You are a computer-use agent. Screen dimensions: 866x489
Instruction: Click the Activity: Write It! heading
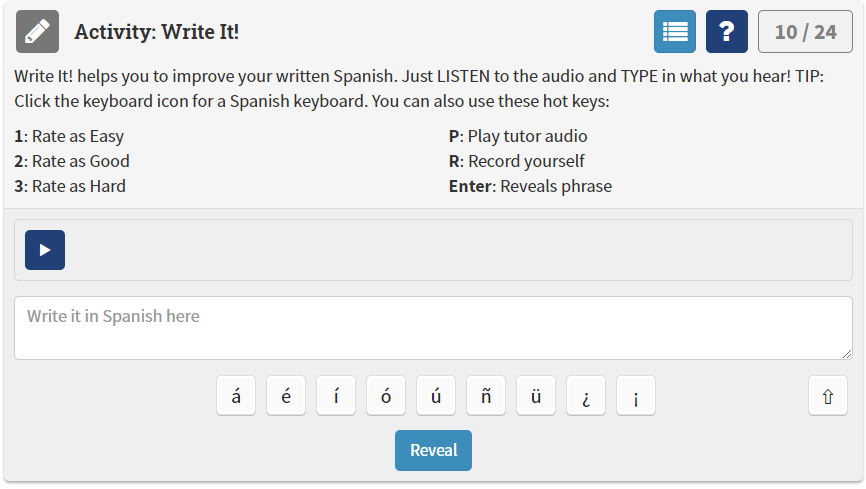click(157, 32)
